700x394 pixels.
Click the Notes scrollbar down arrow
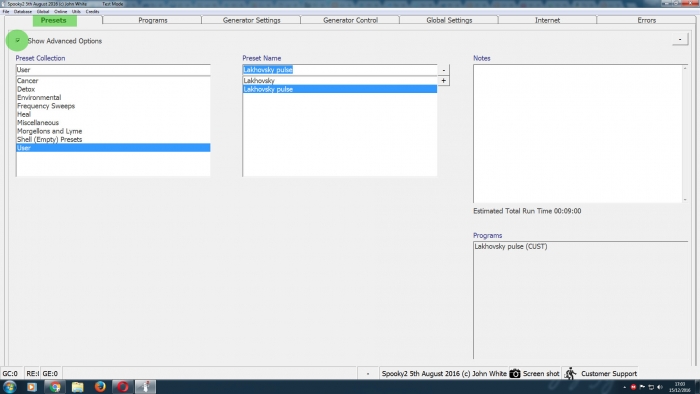[685, 199]
